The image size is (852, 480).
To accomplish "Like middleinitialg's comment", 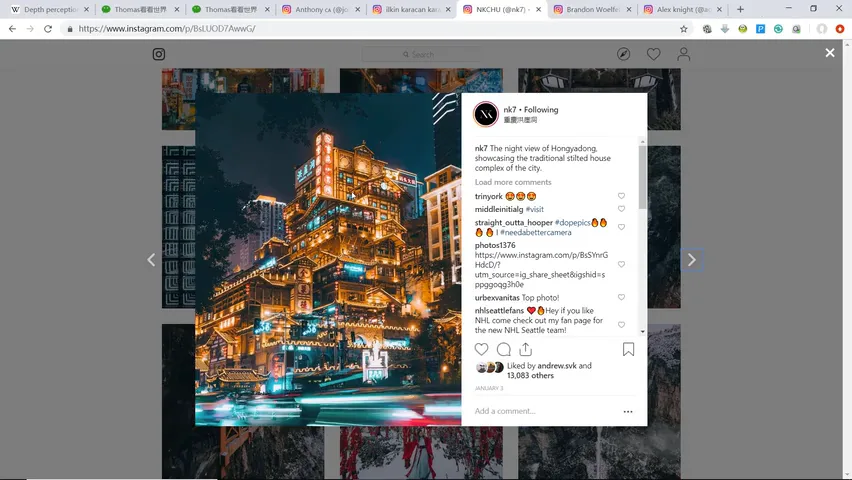I will (x=621, y=209).
